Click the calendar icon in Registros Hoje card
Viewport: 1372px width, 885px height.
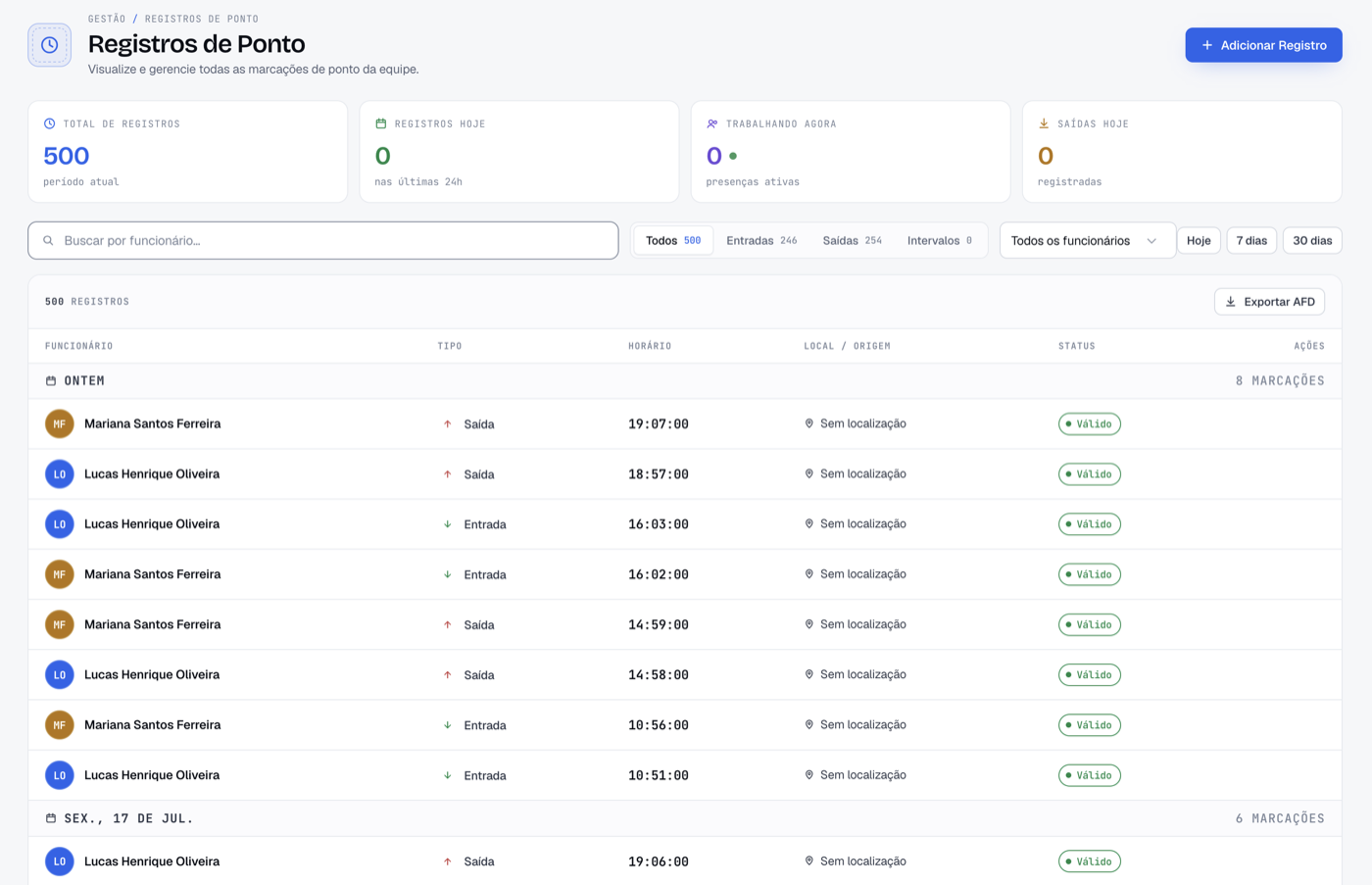[381, 123]
